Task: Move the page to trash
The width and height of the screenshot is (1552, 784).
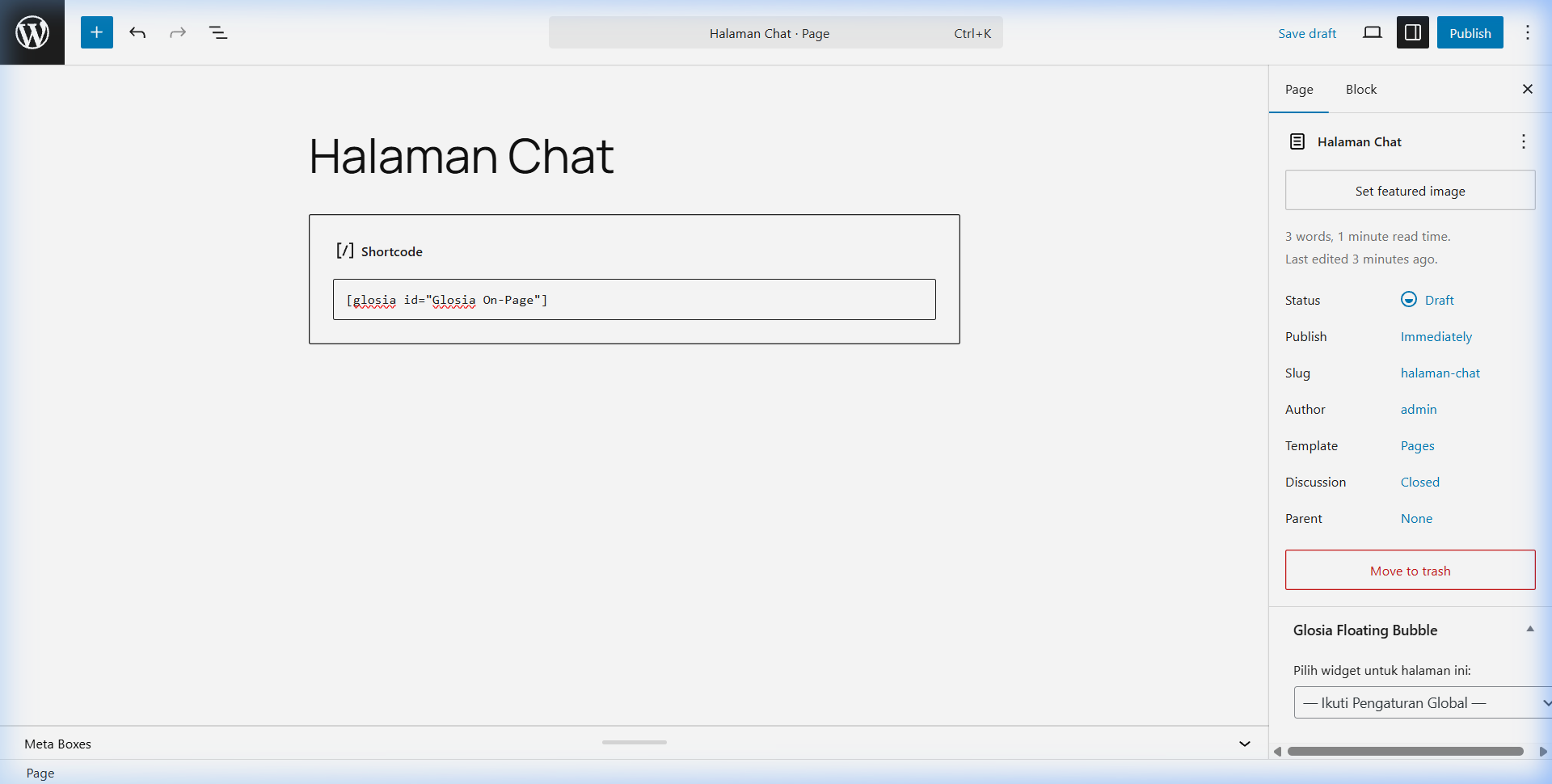Action: point(1411,570)
